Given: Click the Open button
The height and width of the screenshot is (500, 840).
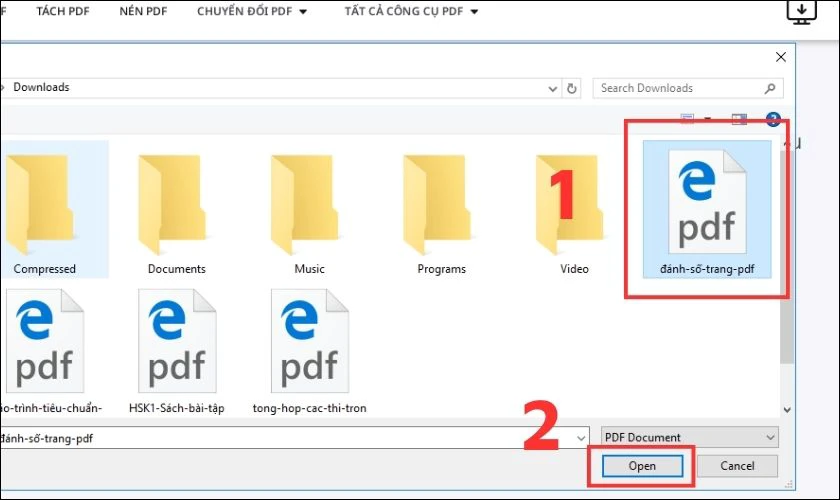Looking at the screenshot, I should click(x=642, y=466).
